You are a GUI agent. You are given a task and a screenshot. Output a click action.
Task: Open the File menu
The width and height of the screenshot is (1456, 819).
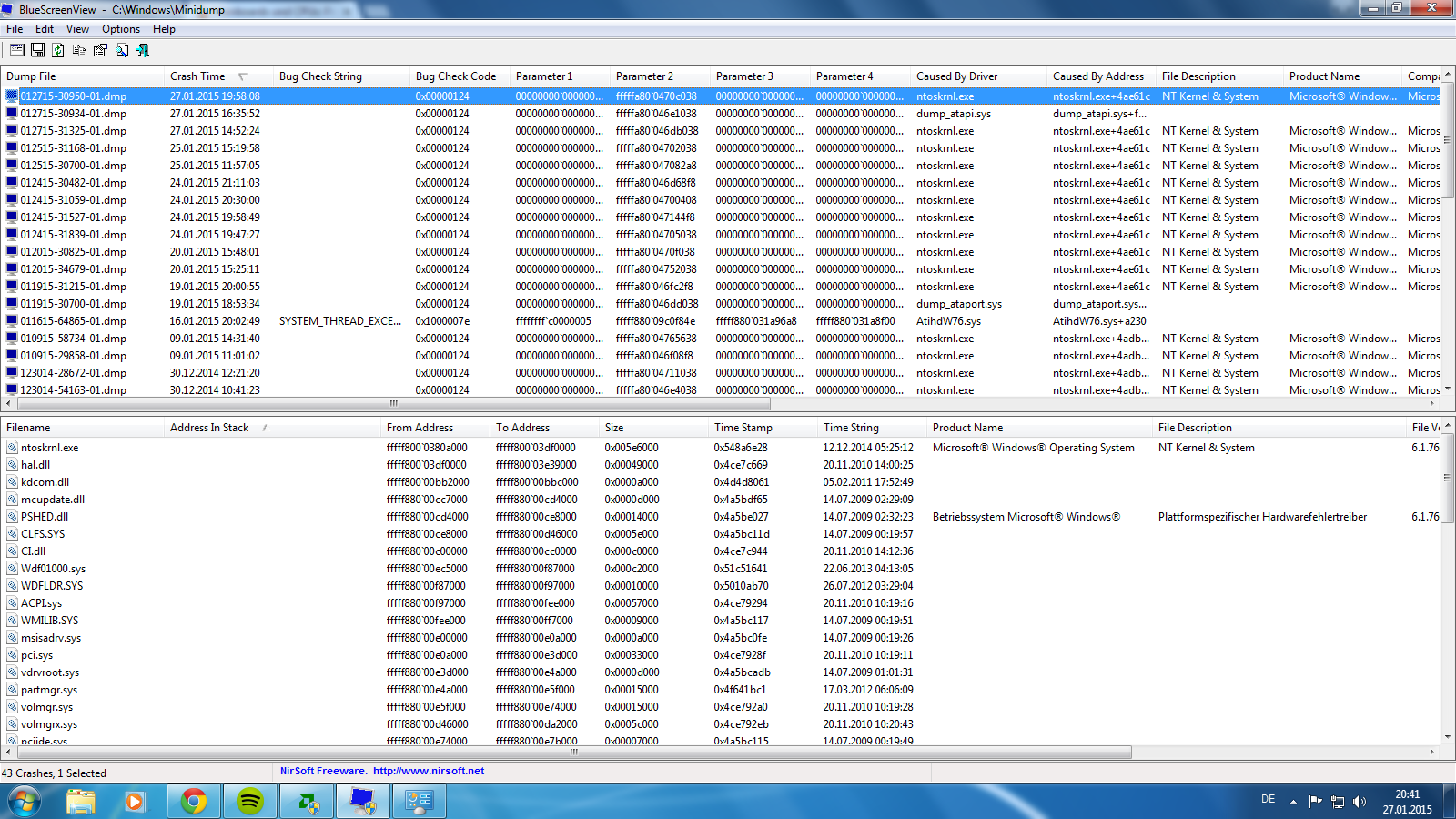tap(15, 29)
